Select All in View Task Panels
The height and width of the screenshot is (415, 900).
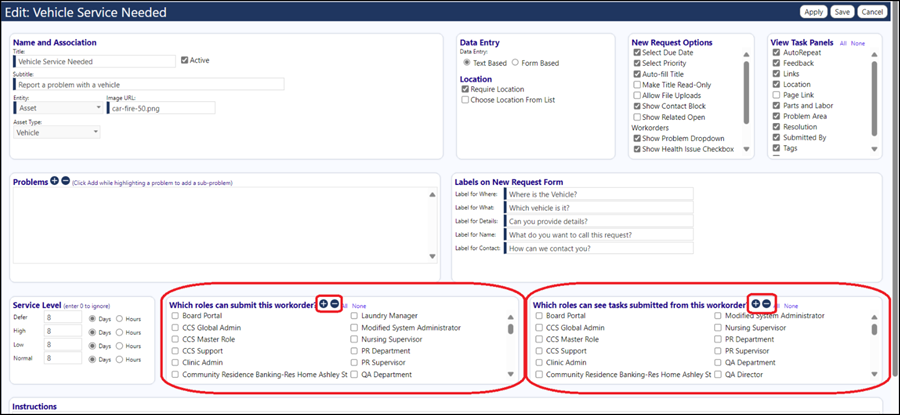(843, 44)
